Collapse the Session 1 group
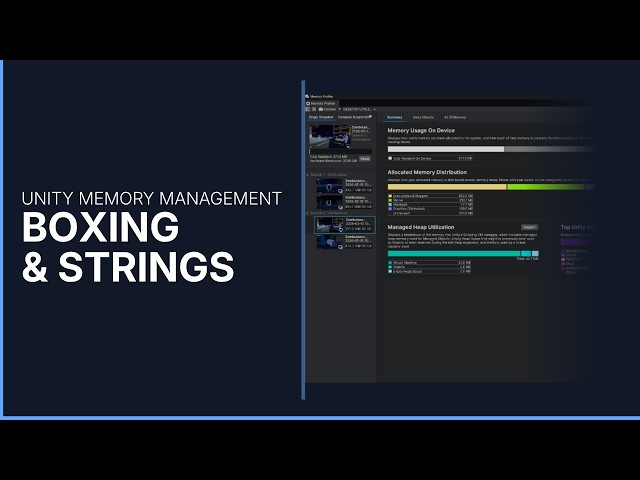The width and height of the screenshot is (640, 480). click(307, 175)
